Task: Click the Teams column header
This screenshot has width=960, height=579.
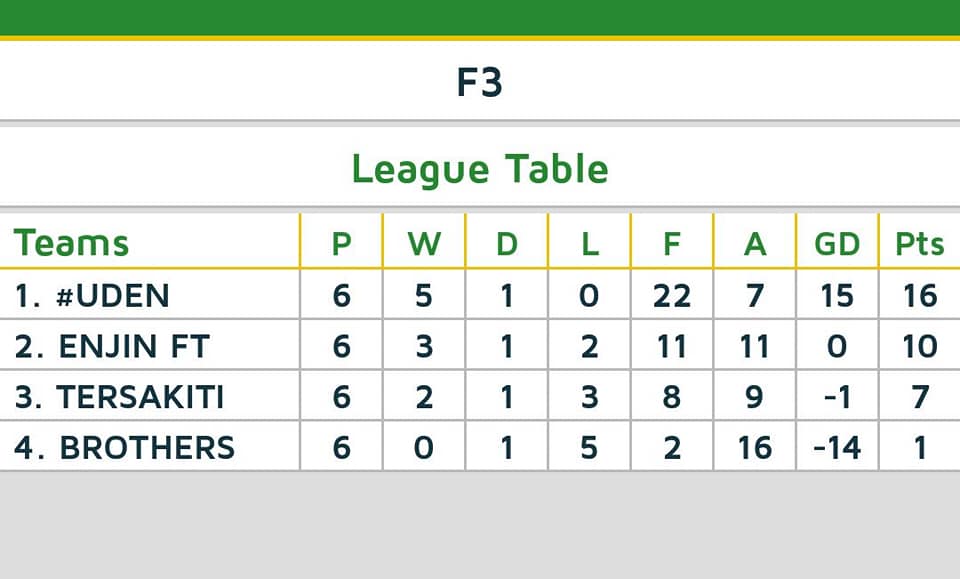Action: 71,243
